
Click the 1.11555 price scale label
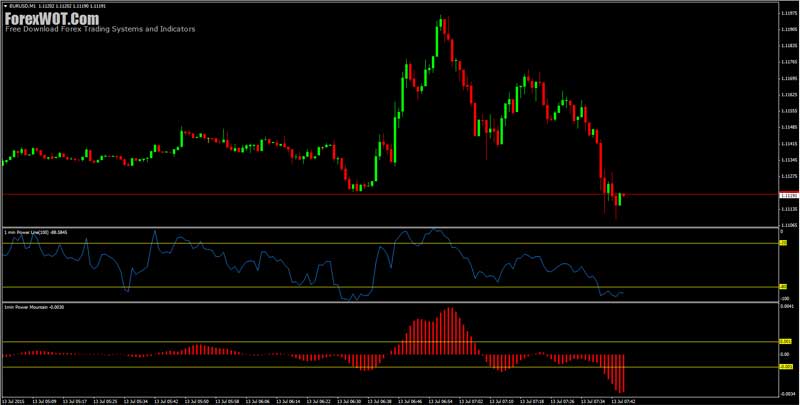tap(788, 111)
